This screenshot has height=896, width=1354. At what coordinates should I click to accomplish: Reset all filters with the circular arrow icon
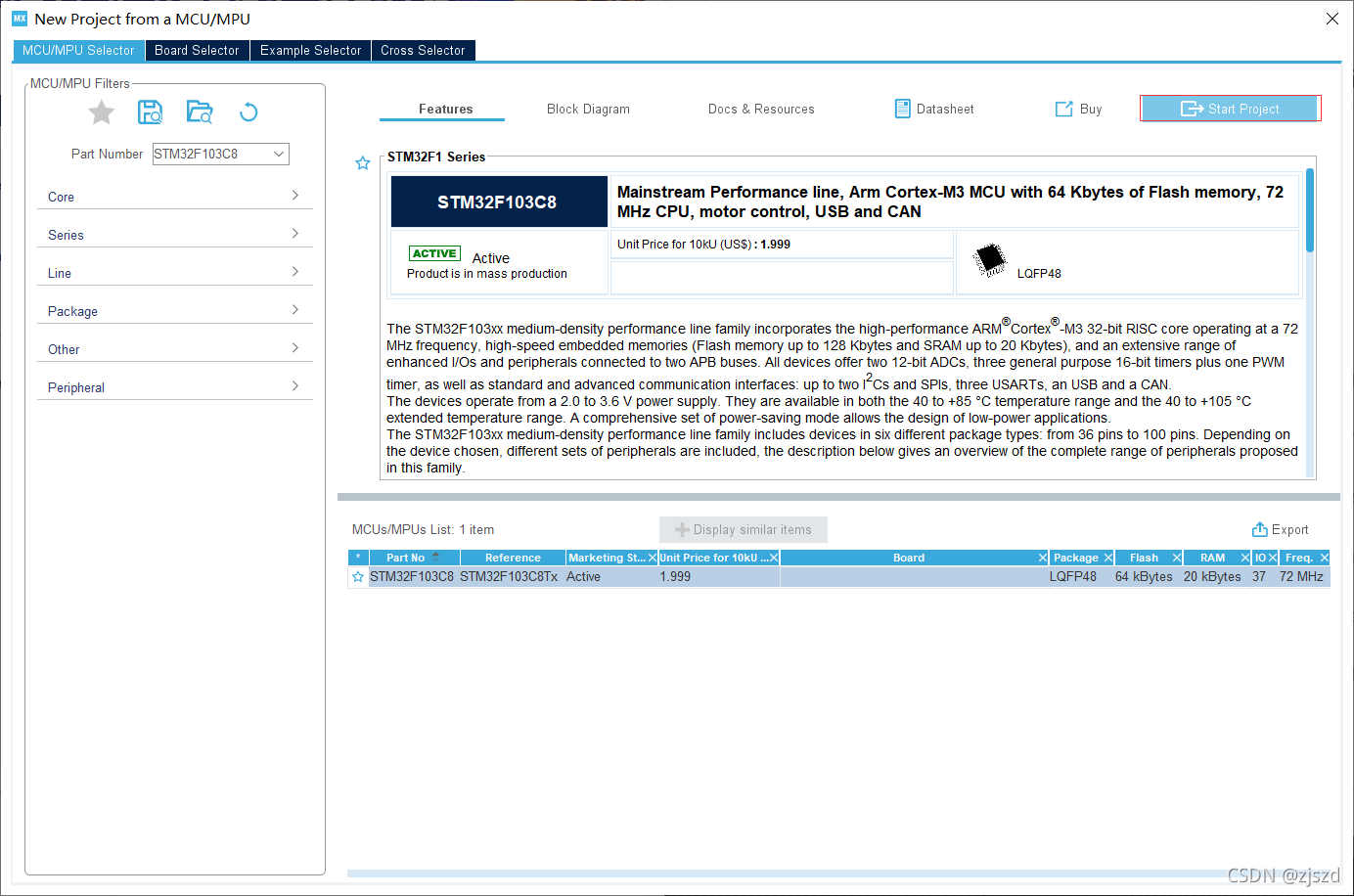248,112
